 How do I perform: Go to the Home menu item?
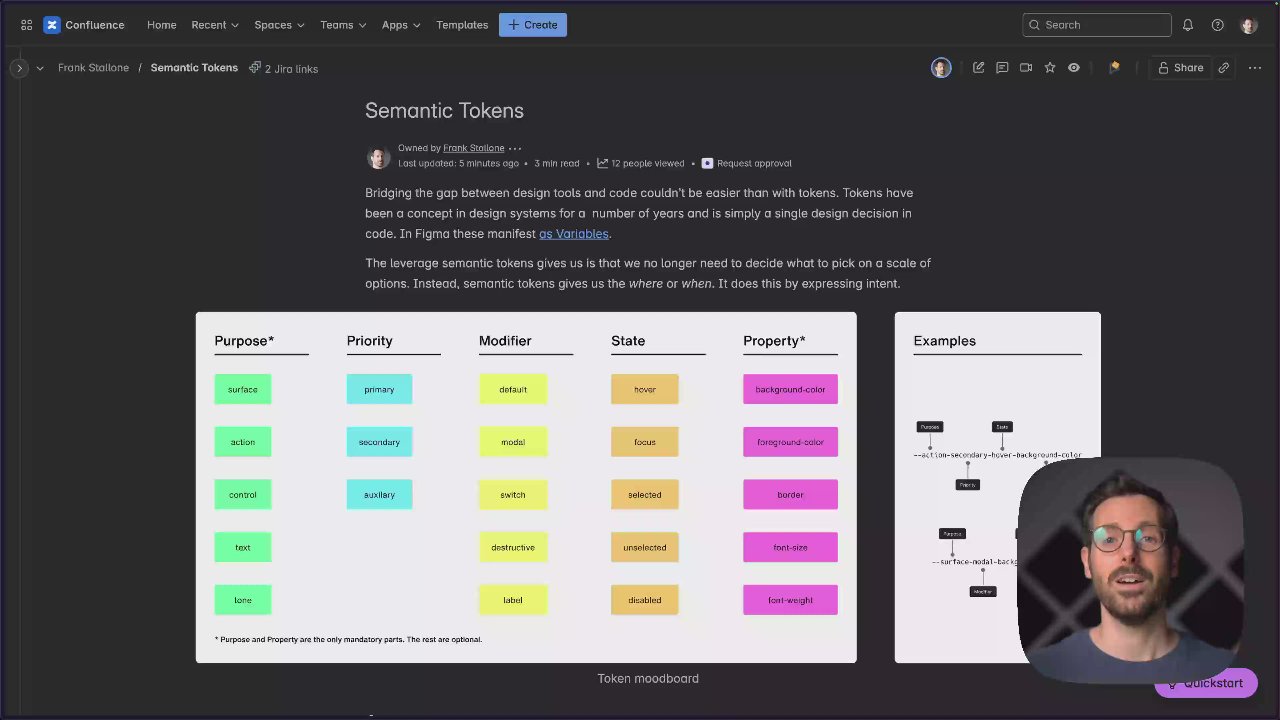click(x=161, y=25)
